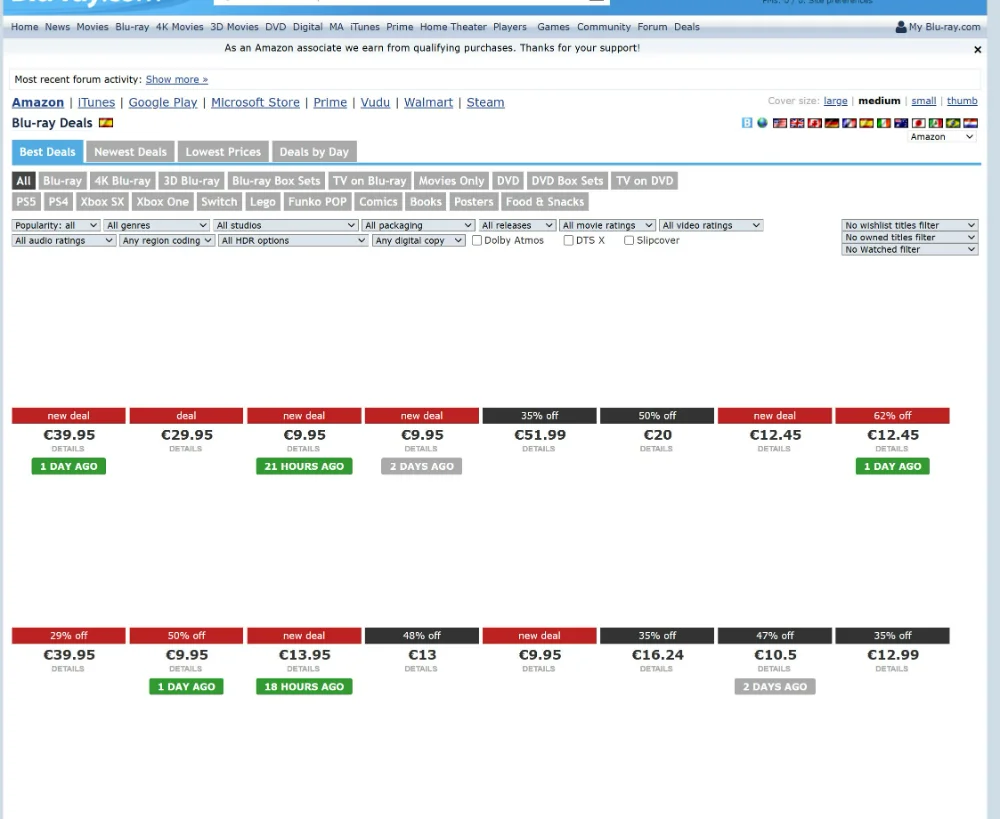Select the Germany flag icon
This screenshot has width=1000, height=819.
tap(832, 123)
